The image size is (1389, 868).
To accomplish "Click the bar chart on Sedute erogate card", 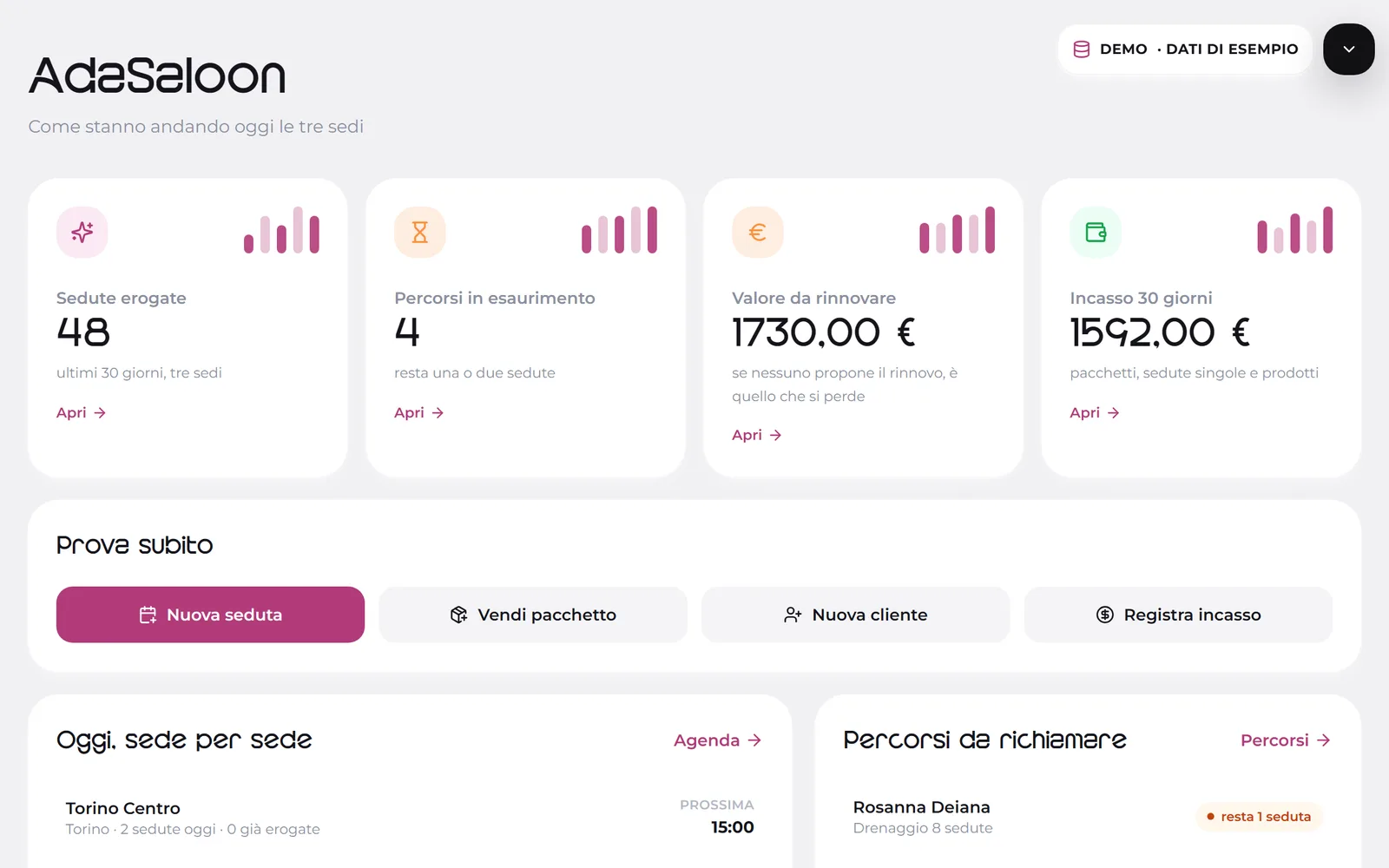I will pos(282,230).
